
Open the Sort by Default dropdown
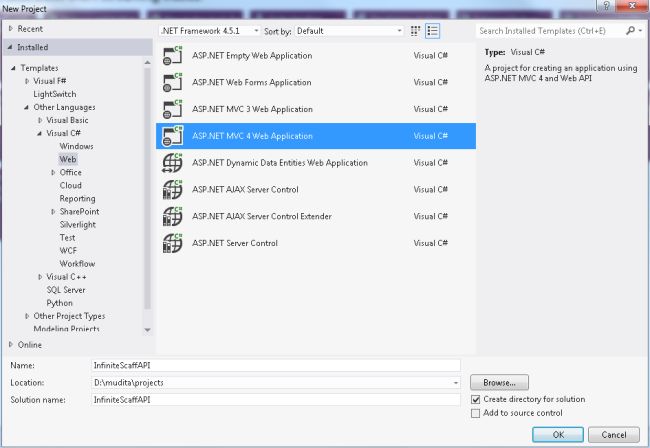pos(349,31)
